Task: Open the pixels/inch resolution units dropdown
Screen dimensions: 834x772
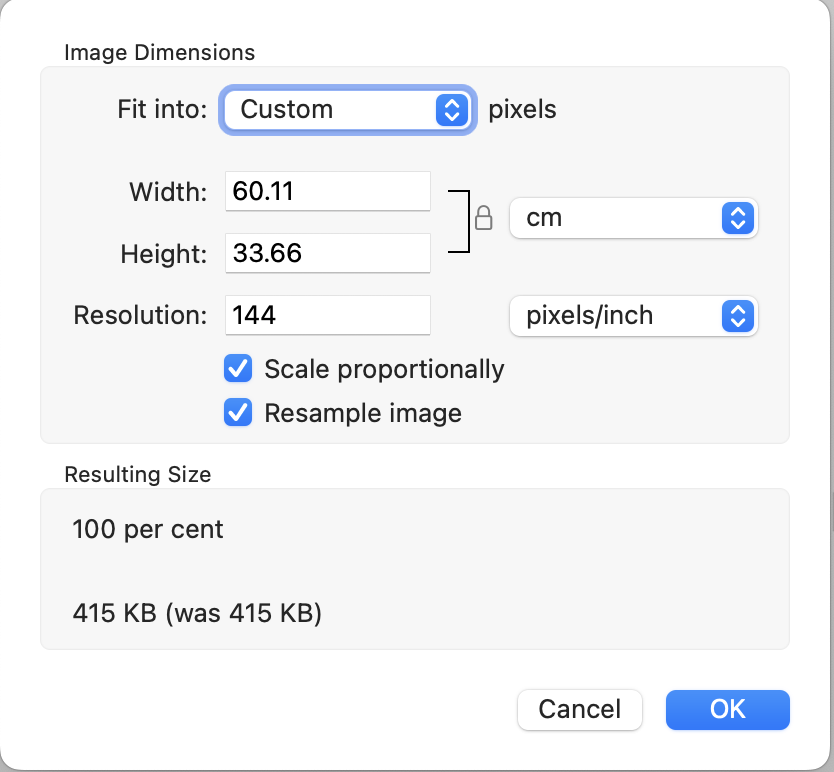Action: click(633, 316)
